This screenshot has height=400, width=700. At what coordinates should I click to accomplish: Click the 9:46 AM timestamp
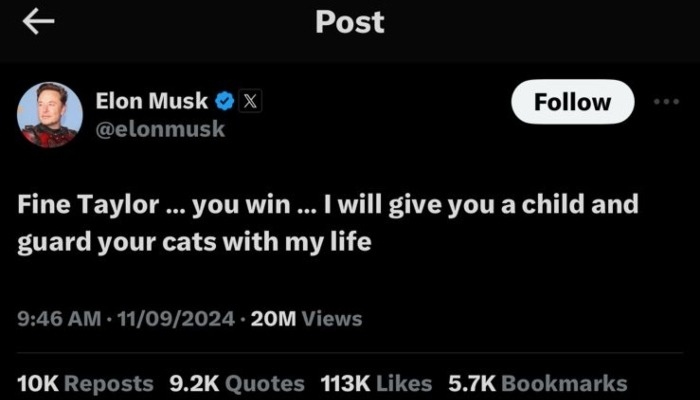(x=59, y=319)
